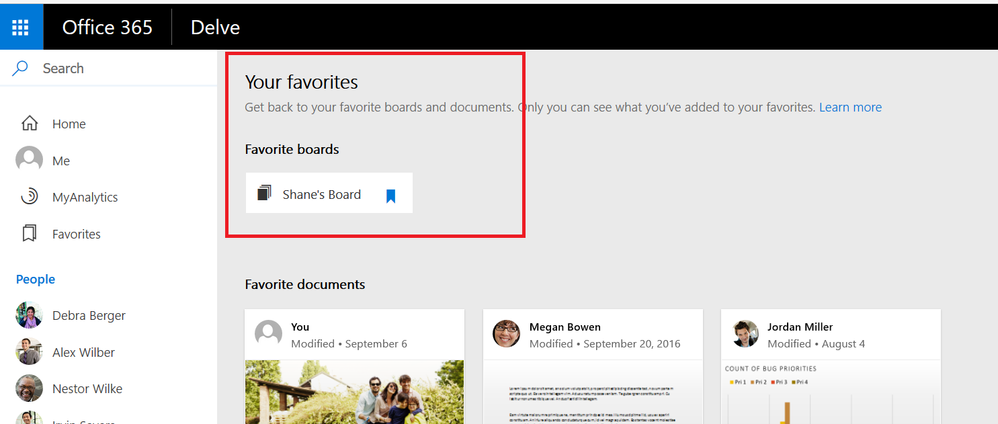Click the You author name
This screenshot has width=998, height=424.
tap(300, 327)
